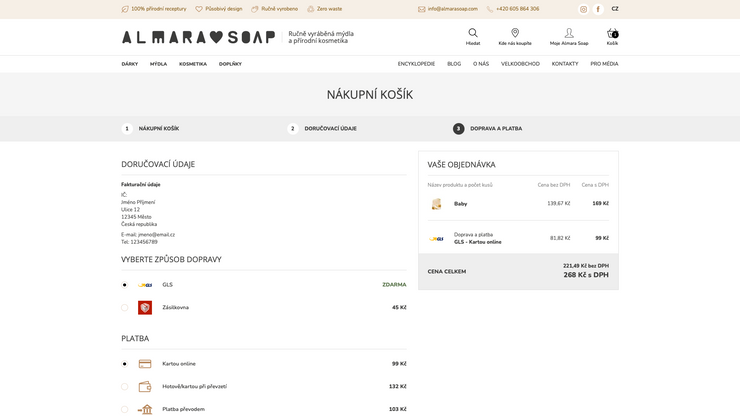Go to the Encyklopedie page
This screenshot has width=740, height=416.
coord(416,64)
